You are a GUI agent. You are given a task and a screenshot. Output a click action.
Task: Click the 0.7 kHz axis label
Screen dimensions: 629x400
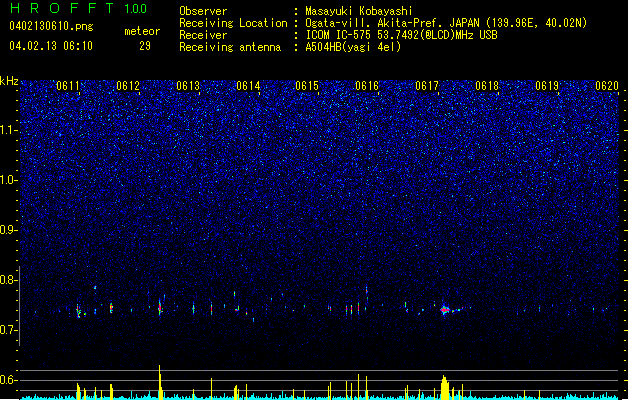click(8, 330)
